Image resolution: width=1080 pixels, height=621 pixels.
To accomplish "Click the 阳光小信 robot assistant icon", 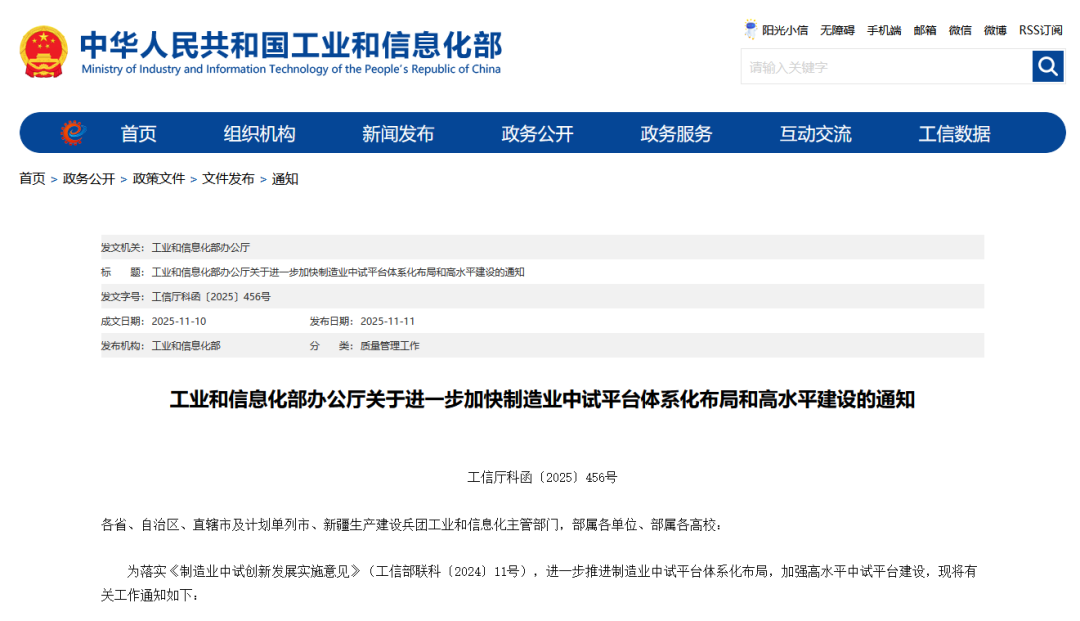I will pos(749,30).
